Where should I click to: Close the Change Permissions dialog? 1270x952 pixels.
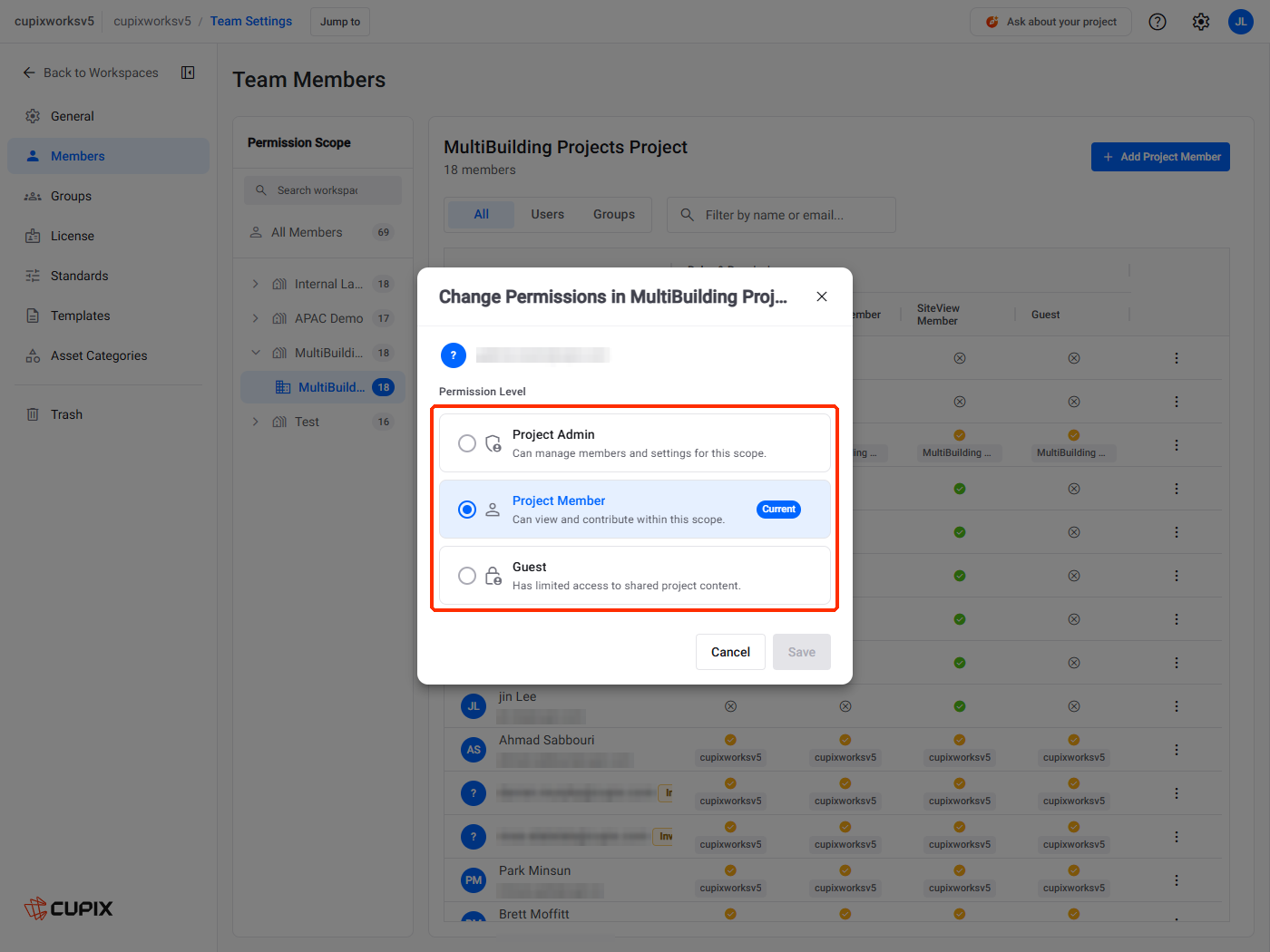click(821, 296)
